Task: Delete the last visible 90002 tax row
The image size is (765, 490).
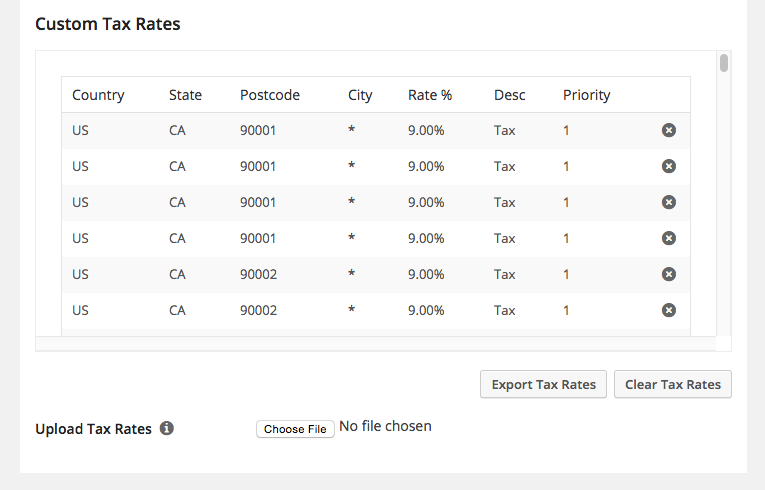Action: [668, 310]
